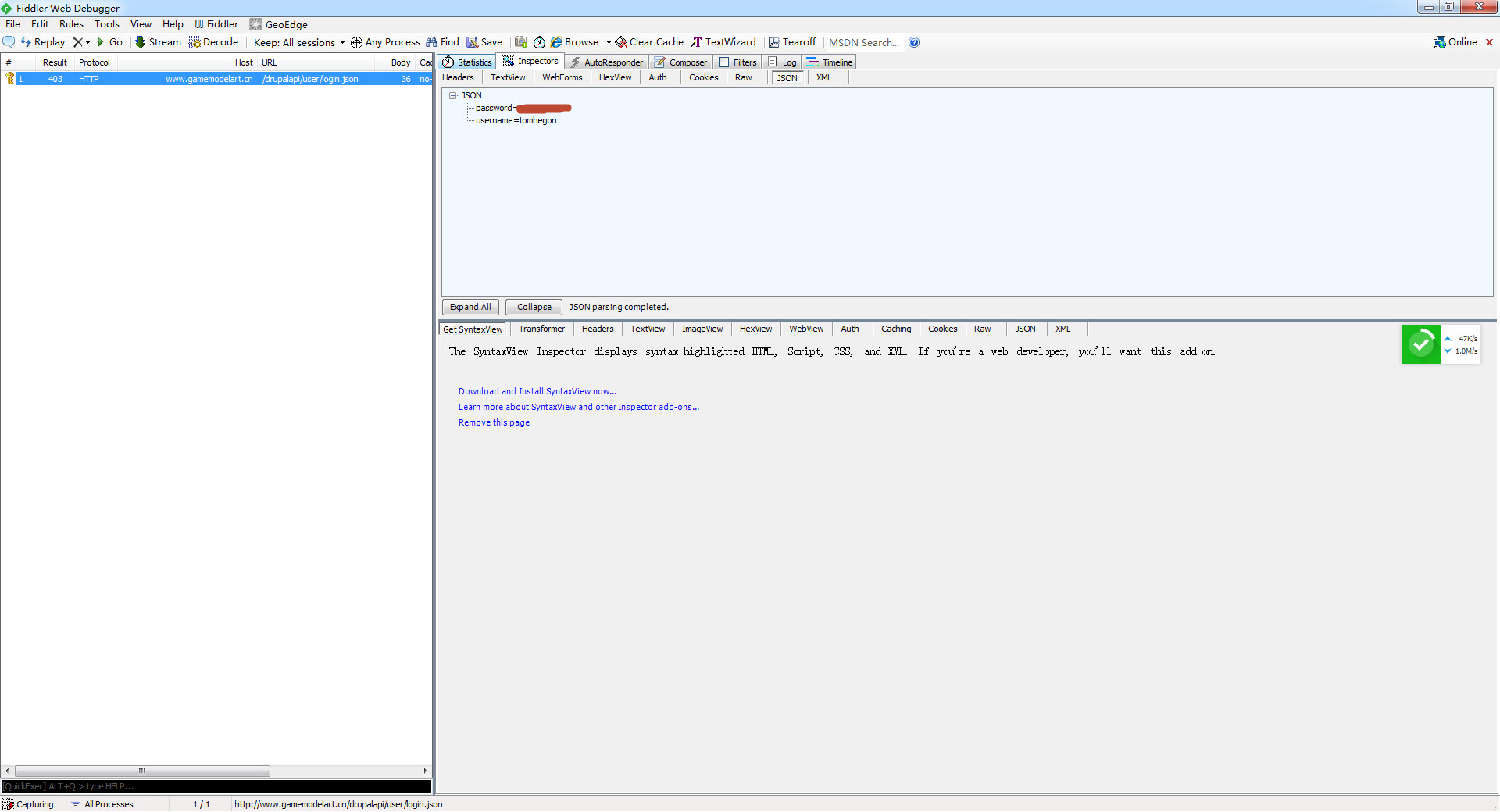Select the password tree node

[x=523, y=108]
